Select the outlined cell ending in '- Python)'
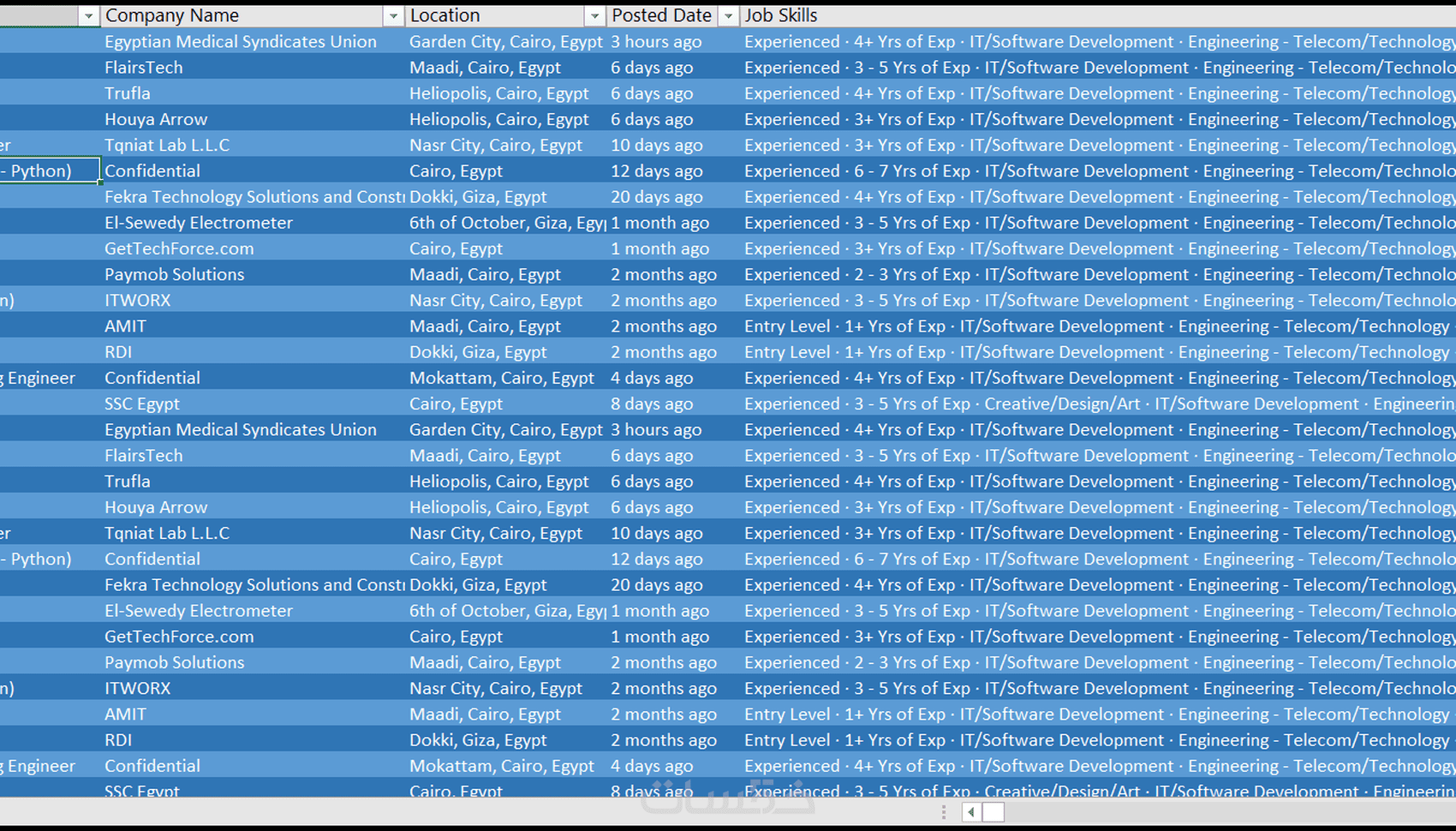Image resolution: width=1456 pixels, height=831 pixels. pos(50,170)
